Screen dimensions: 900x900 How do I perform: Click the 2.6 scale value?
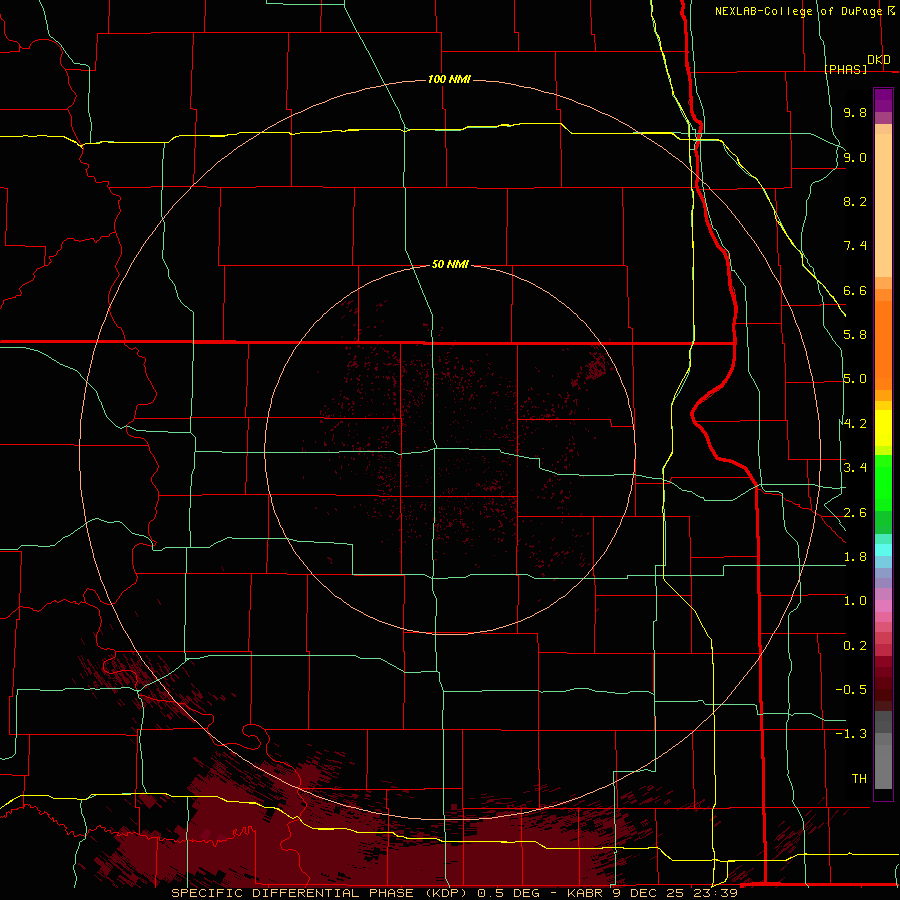[855, 513]
